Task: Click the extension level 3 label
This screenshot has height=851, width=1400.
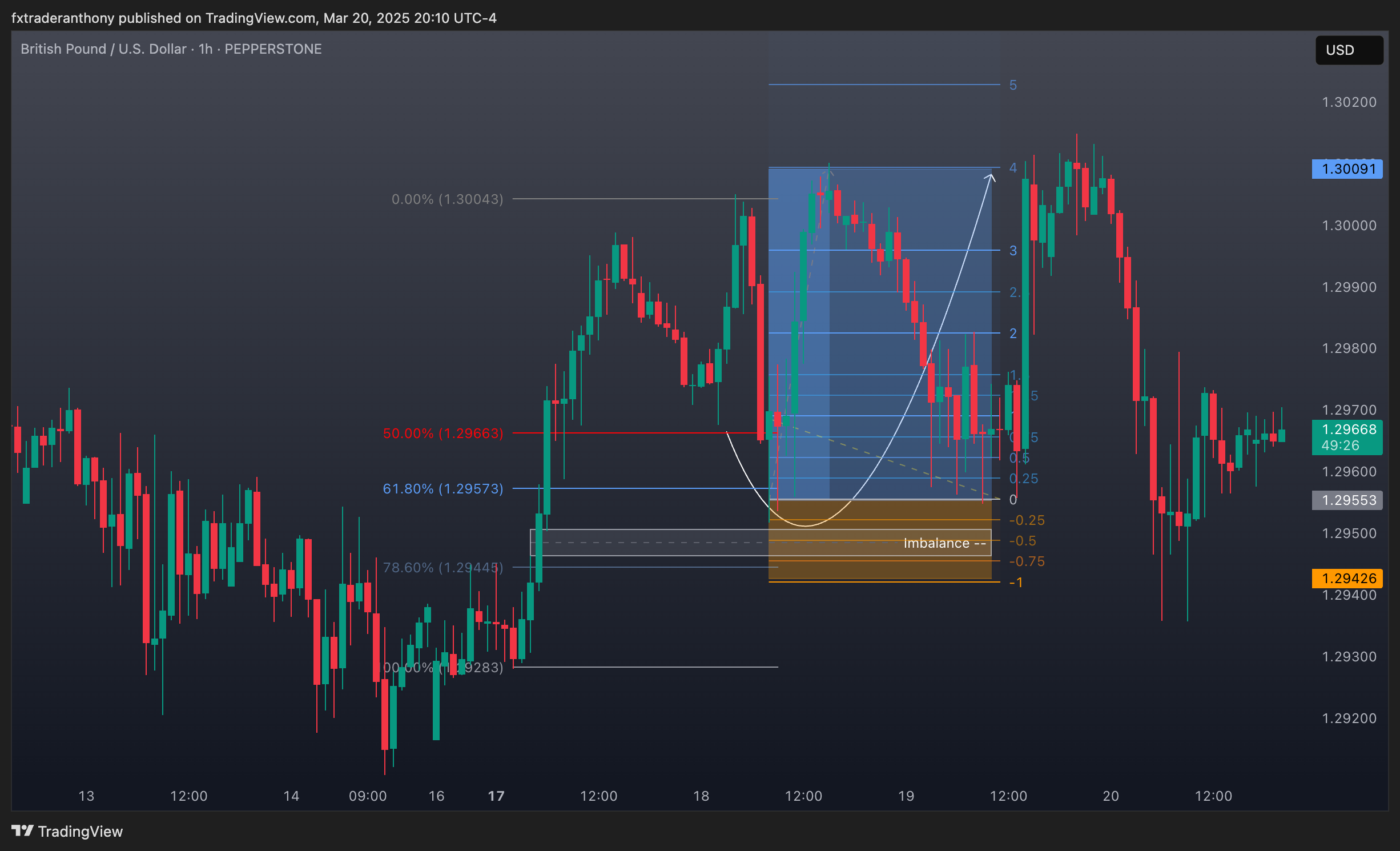Action: point(1013,251)
